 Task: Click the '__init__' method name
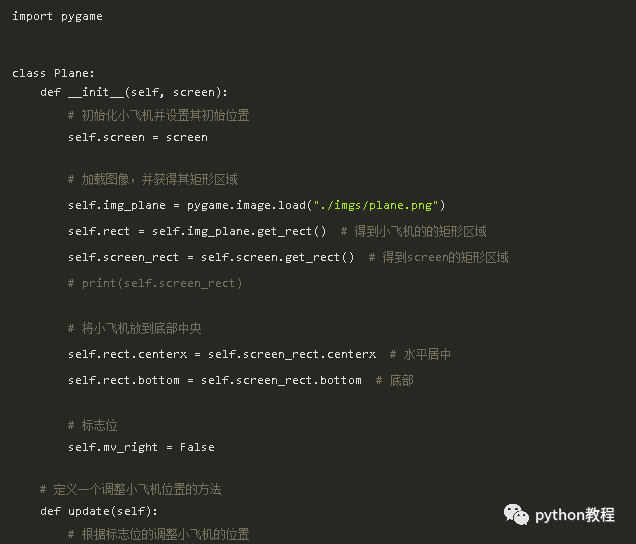tap(96, 92)
